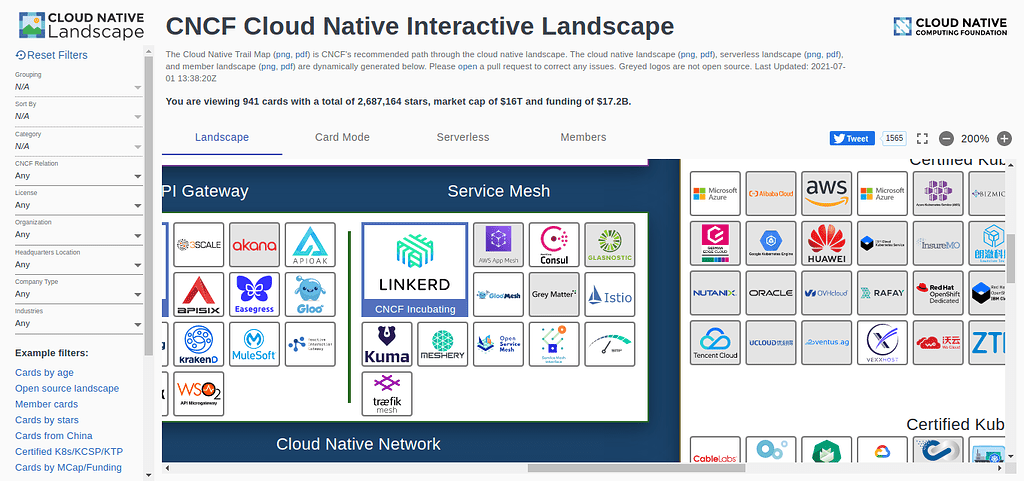Open the Traefik Mesh card

[387, 394]
